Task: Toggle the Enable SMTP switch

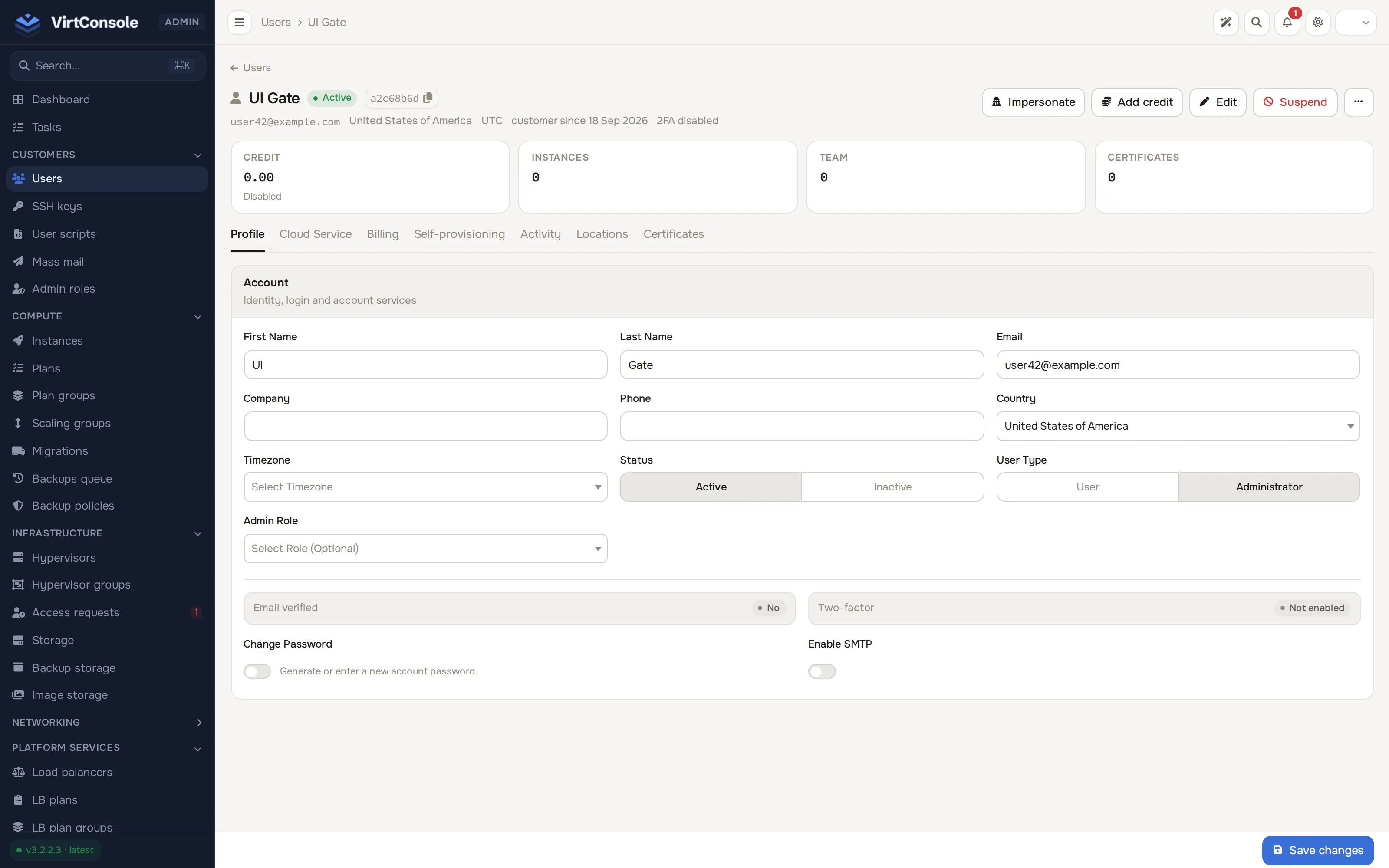Action: click(x=822, y=671)
